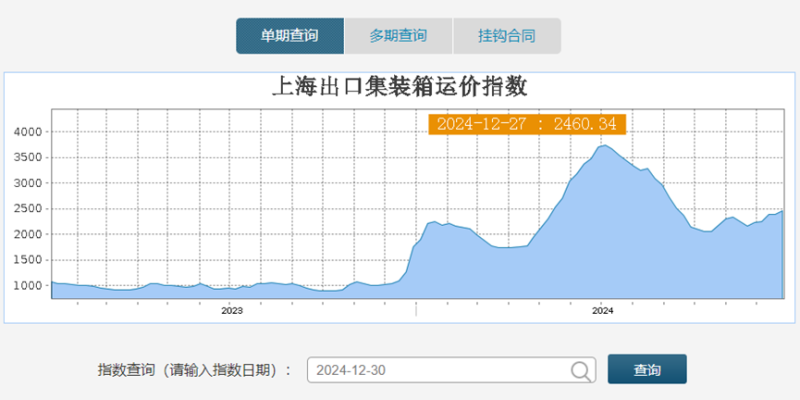Click the 3500 y-axis label
Viewport: 800px width, 400px height.
(27, 158)
